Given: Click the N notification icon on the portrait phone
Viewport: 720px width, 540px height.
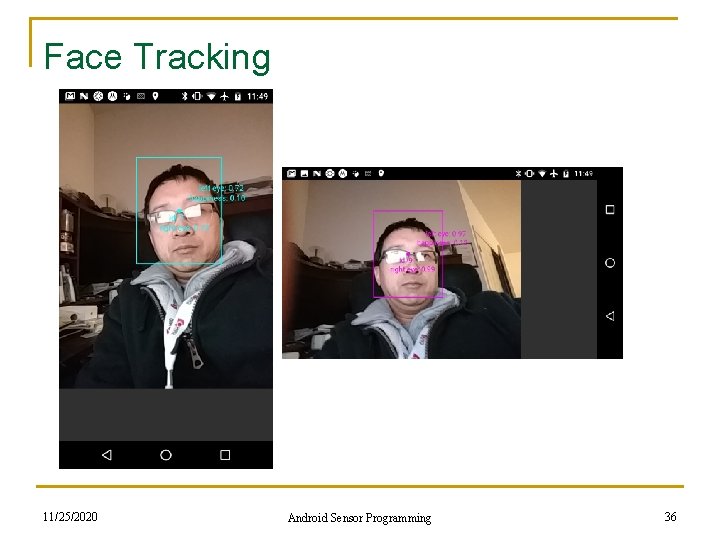Looking at the screenshot, I should tap(84, 96).
